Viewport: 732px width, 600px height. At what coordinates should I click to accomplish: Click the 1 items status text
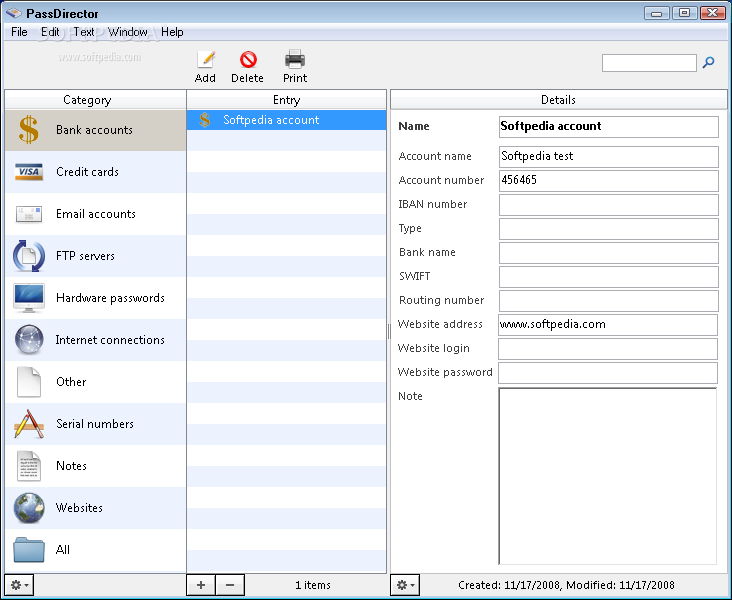313,585
